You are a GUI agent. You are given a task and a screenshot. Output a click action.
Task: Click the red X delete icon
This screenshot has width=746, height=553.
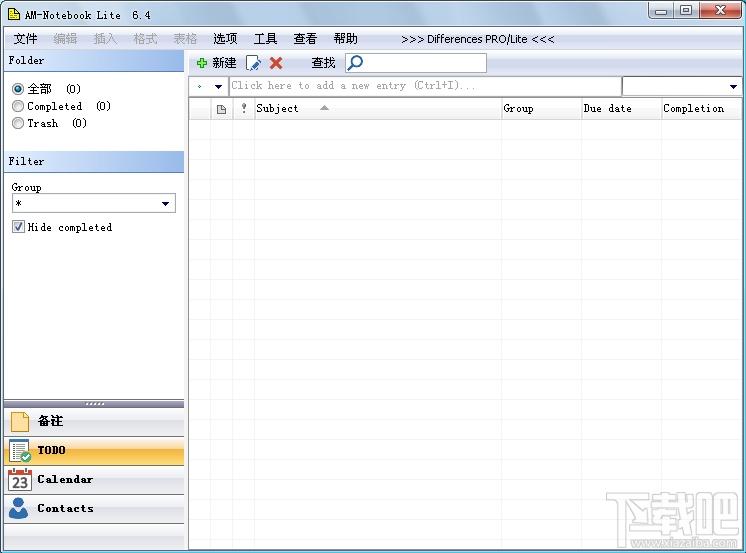276,63
